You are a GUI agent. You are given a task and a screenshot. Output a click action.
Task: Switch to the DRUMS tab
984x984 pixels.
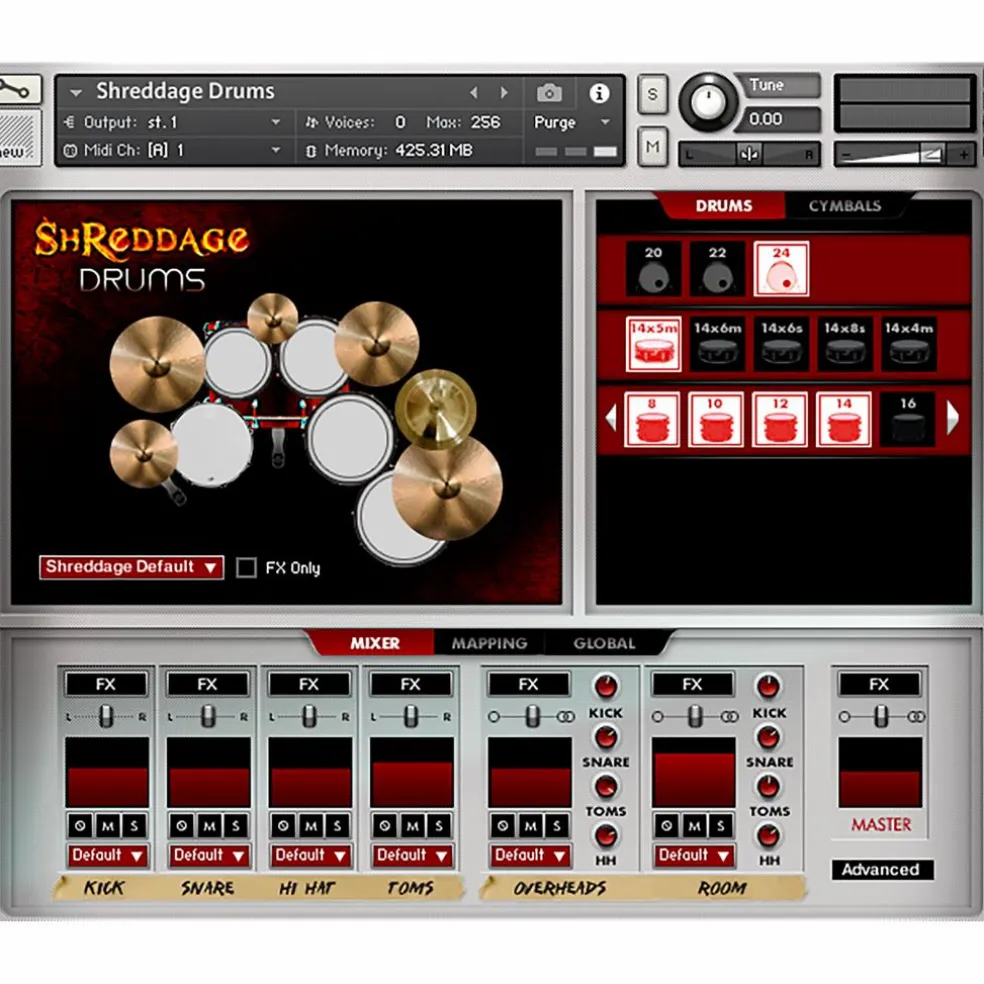click(724, 206)
